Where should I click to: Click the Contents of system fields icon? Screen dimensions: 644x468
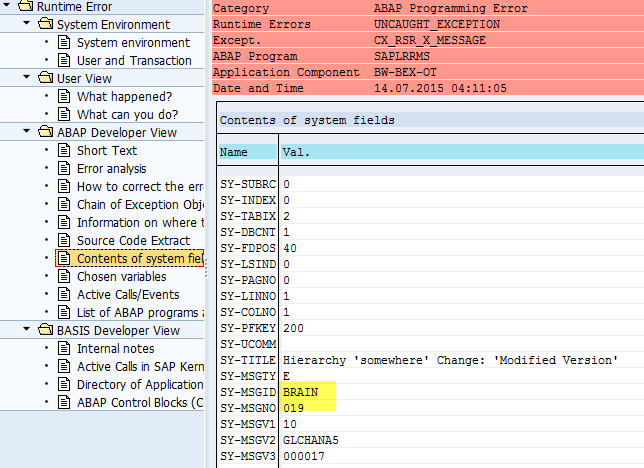pyautogui.click(x=64, y=258)
